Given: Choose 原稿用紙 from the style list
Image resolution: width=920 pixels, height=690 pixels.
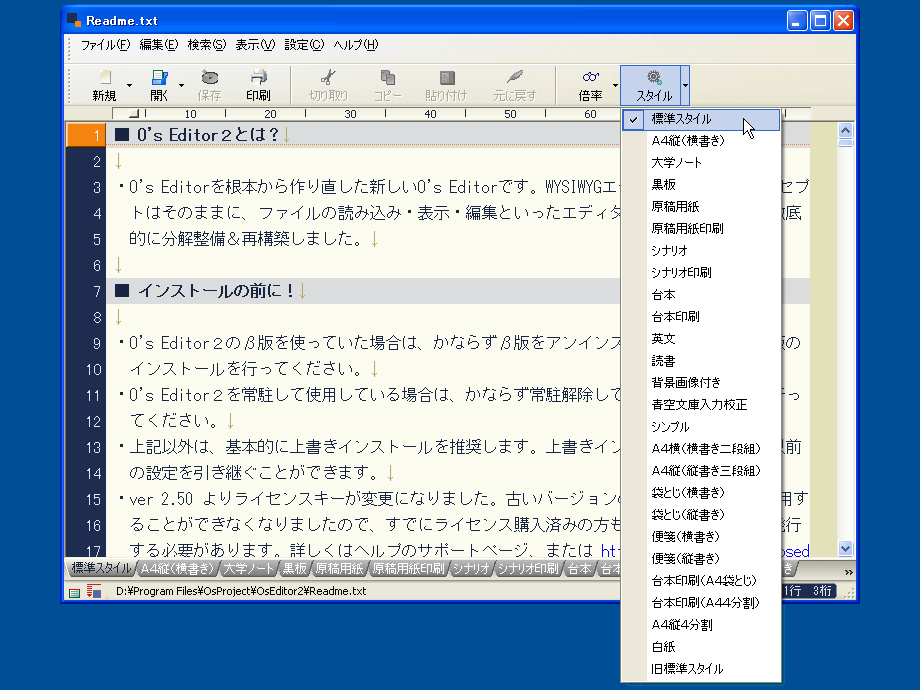Looking at the screenshot, I should (x=701, y=207).
